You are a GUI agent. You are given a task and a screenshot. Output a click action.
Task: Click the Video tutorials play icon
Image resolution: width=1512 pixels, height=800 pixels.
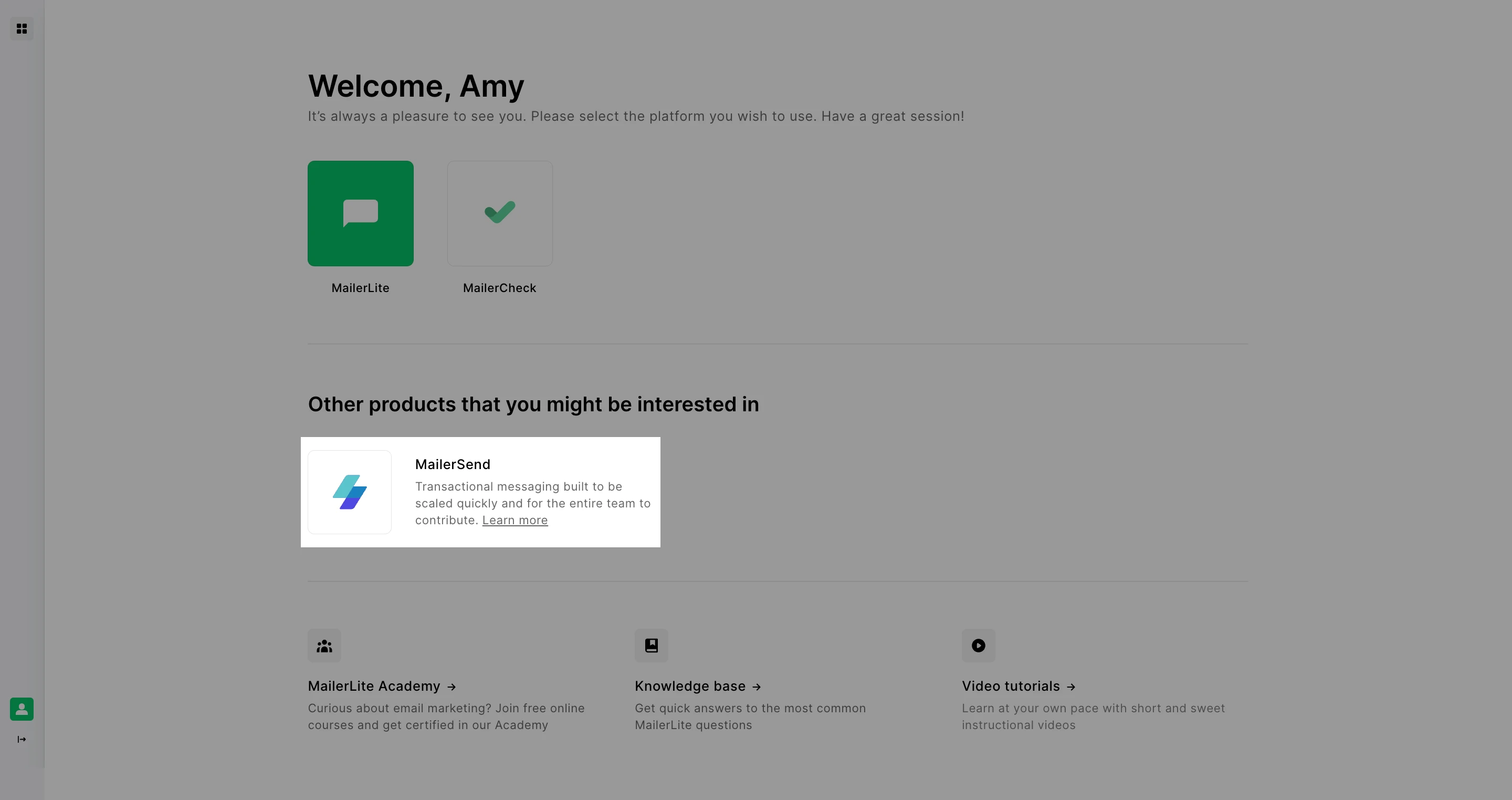pos(978,646)
